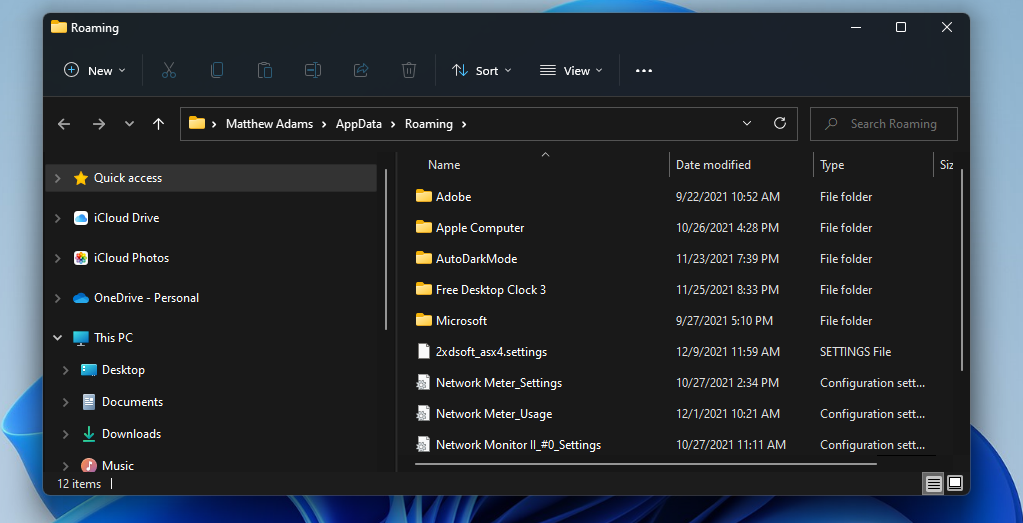Image resolution: width=1023 pixels, height=523 pixels.
Task: Click the Cut scissors icon
Action: coord(169,70)
